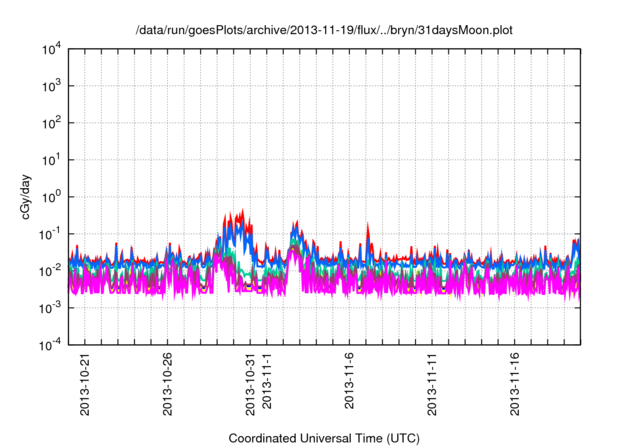Select the 2013-10-21 date tick label
The height and width of the screenshot is (448, 640).
(84, 383)
